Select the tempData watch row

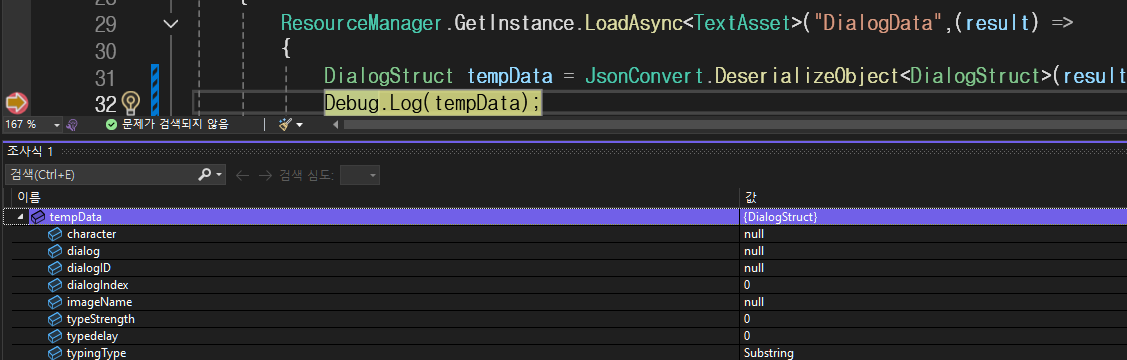[x=564, y=217]
